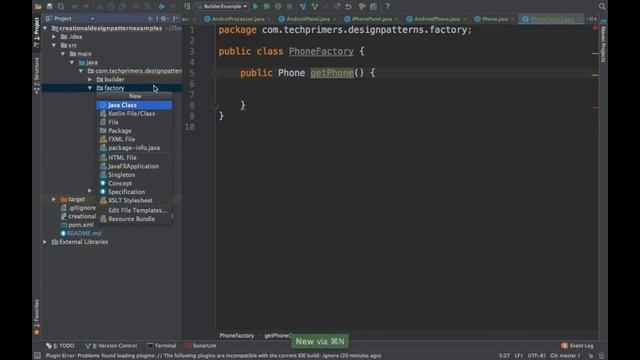Switch to Phone.java tab

click(495, 19)
